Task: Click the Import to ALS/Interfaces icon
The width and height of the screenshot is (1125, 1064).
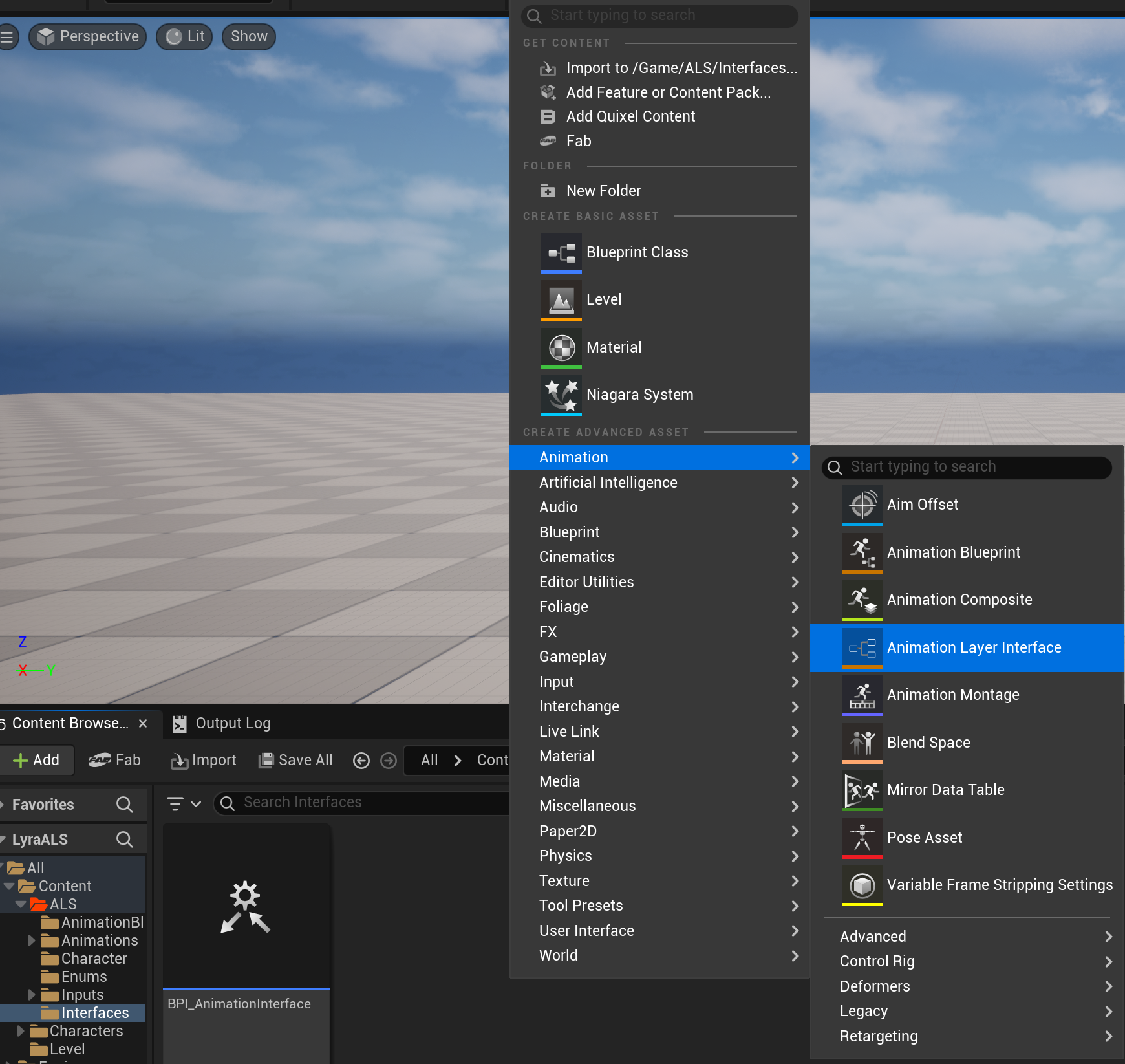Action: (x=548, y=68)
